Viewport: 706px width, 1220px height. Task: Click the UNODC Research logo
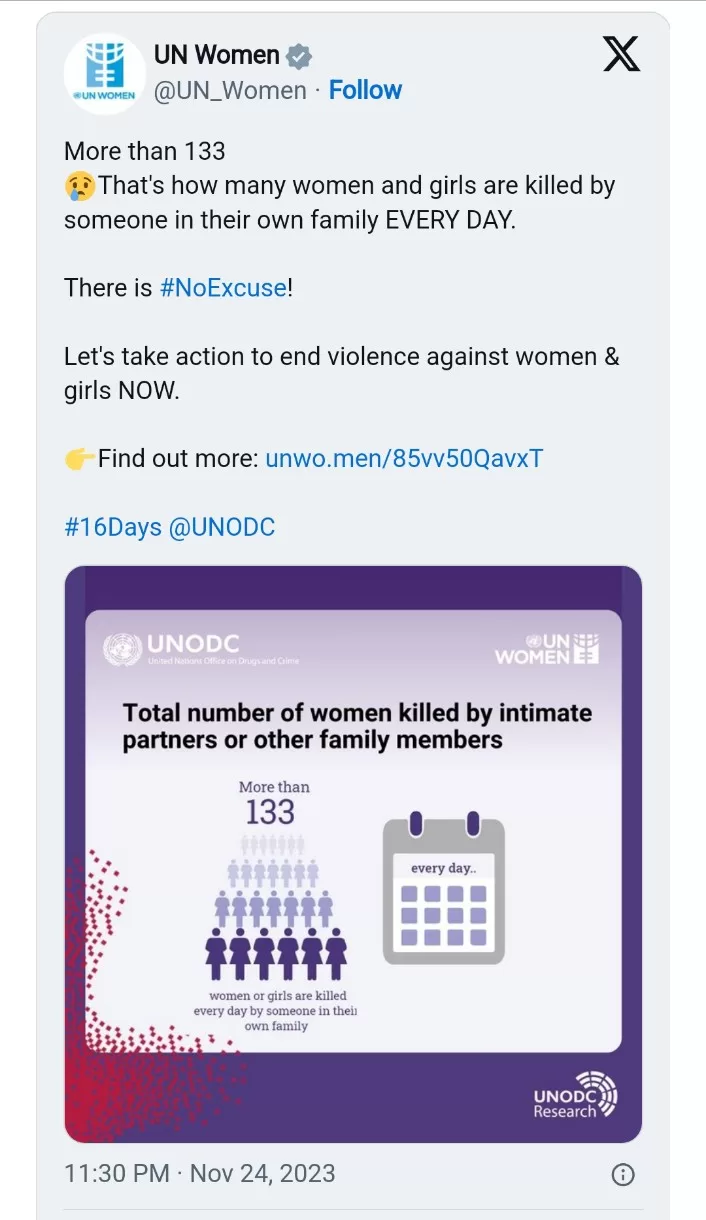(575, 1095)
